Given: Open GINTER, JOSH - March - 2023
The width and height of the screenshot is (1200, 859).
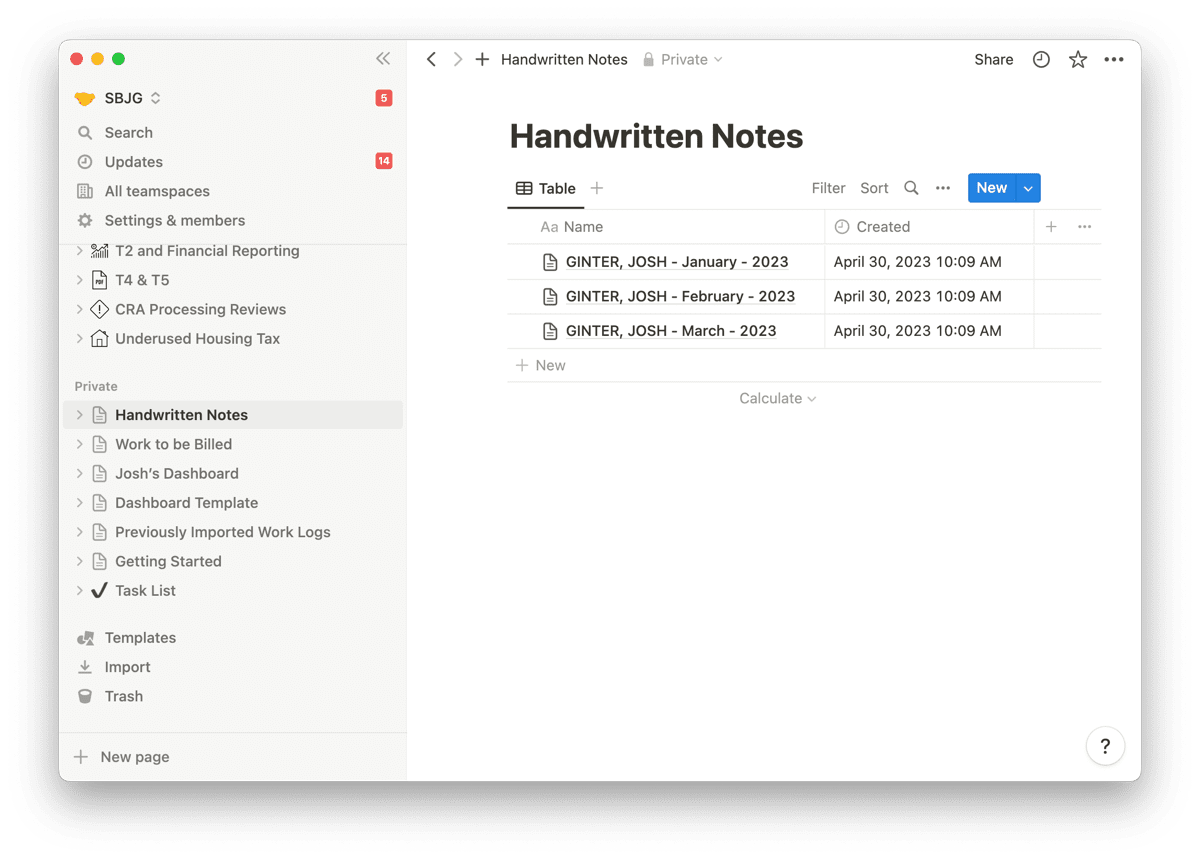Looking at the screenshot, I should [671, 331].
